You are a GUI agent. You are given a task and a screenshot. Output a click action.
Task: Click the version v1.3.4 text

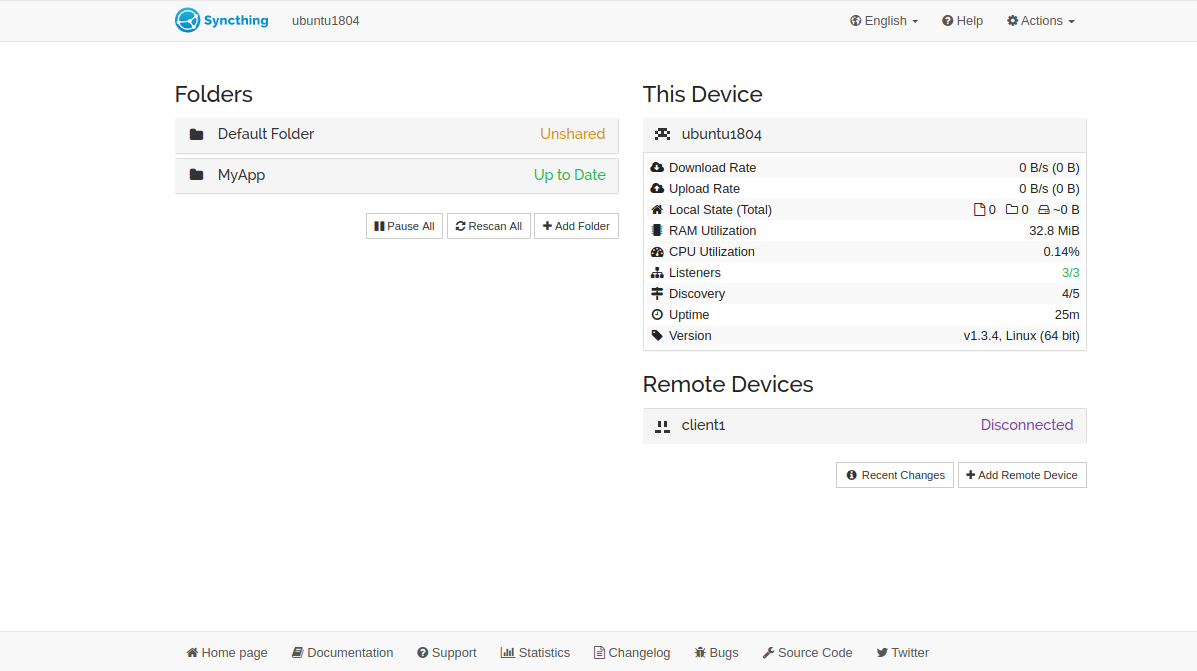coord(1021,335)
